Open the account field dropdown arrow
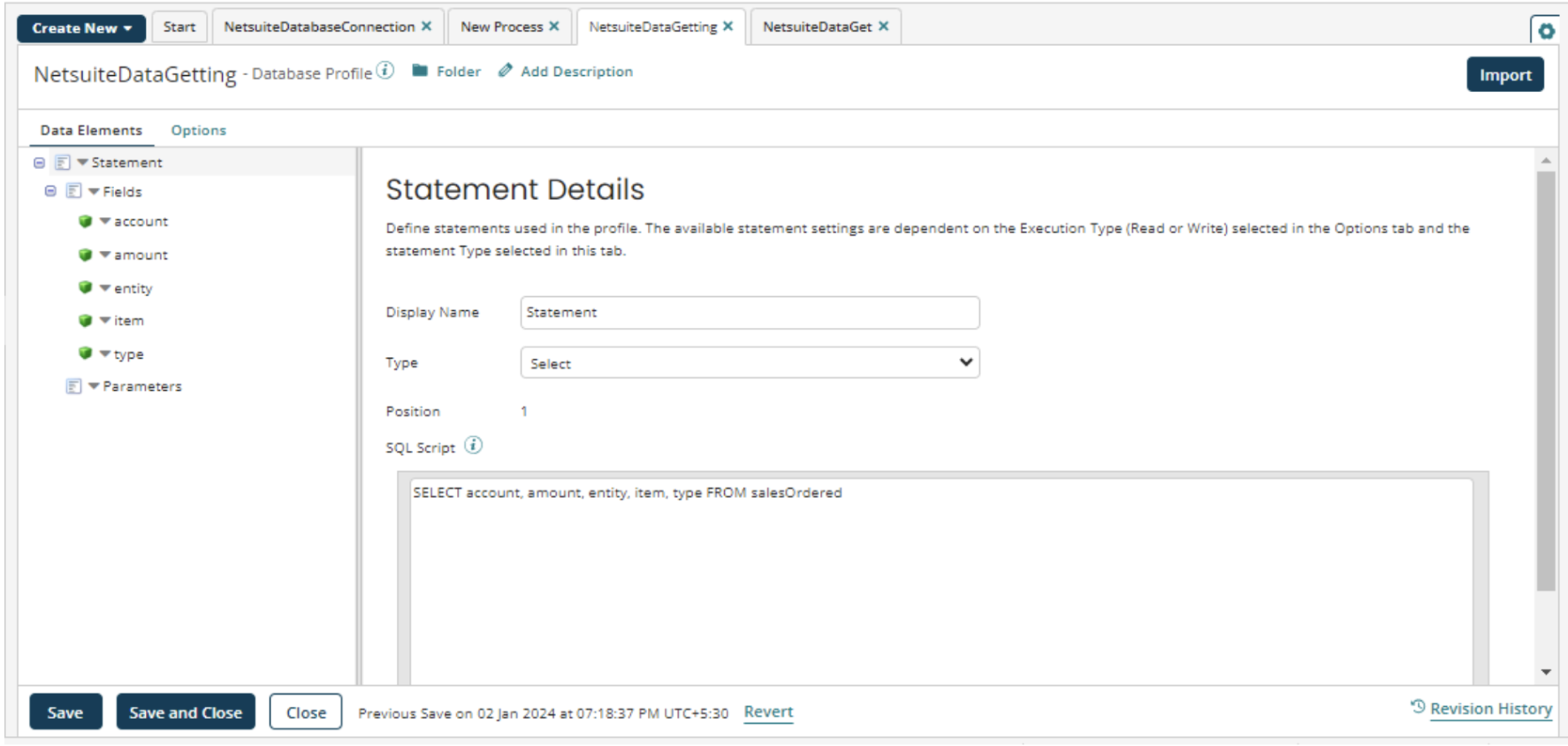Screen dimensions: 1568x746 tap(105, 221)
